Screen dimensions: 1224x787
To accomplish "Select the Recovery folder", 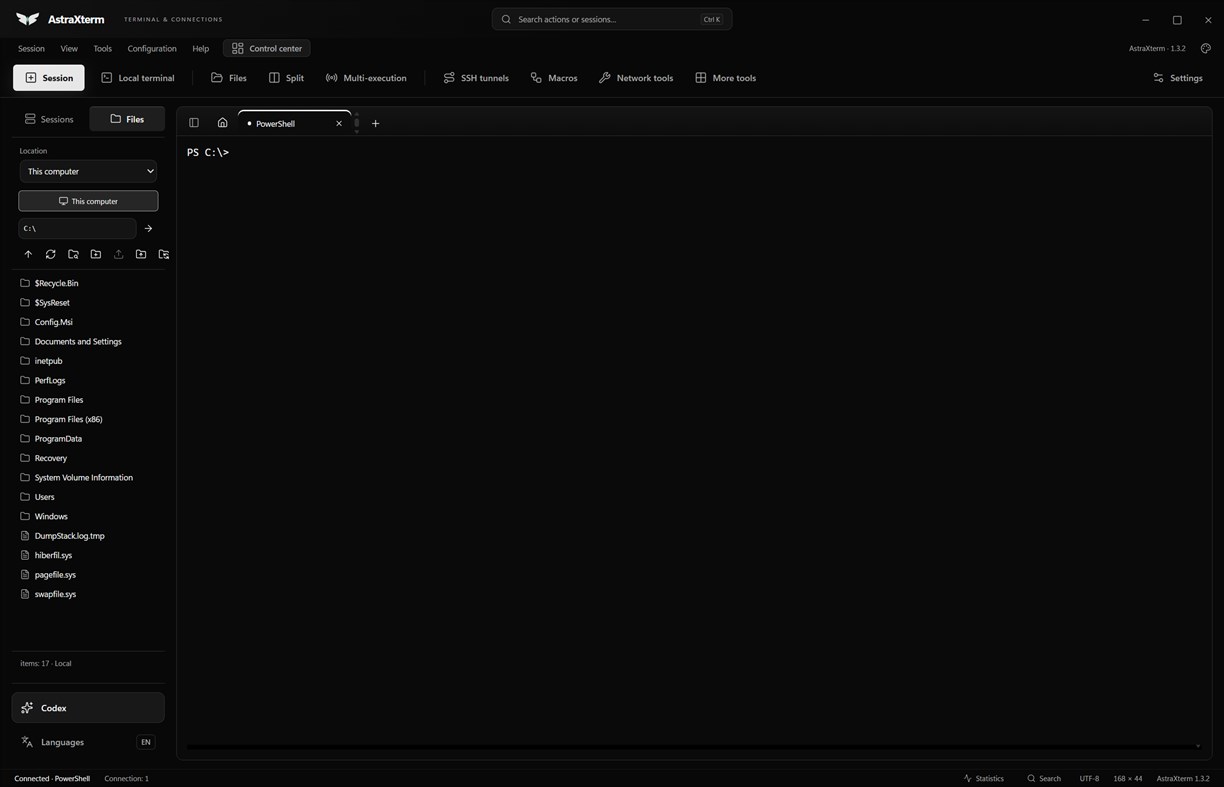I will tap(88, 458).
